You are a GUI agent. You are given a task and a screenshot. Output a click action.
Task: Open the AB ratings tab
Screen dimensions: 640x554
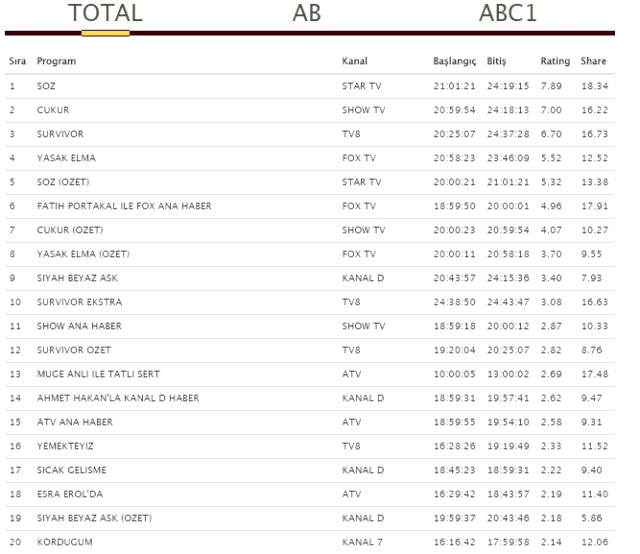[x=307, y=13]
